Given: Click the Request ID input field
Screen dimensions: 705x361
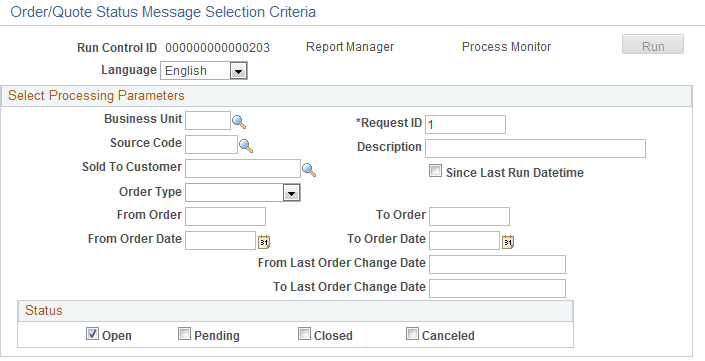Looking at the screenshot, I should (x=465, y=125).
